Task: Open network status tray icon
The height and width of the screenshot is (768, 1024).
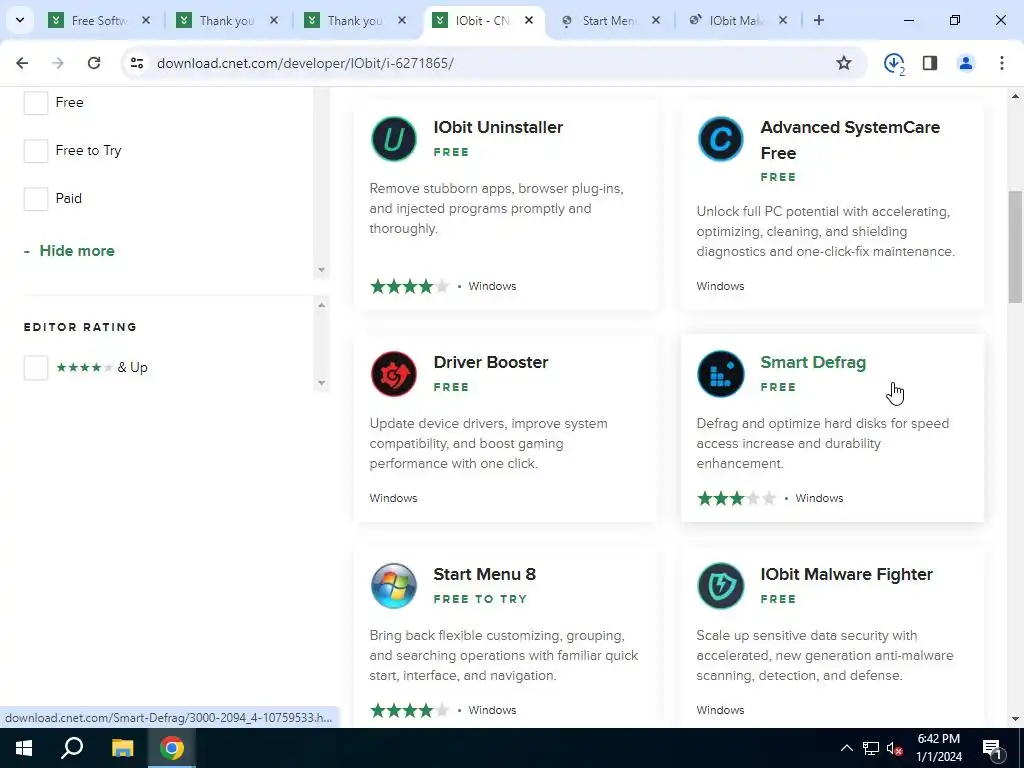Action: click(871, 748)
